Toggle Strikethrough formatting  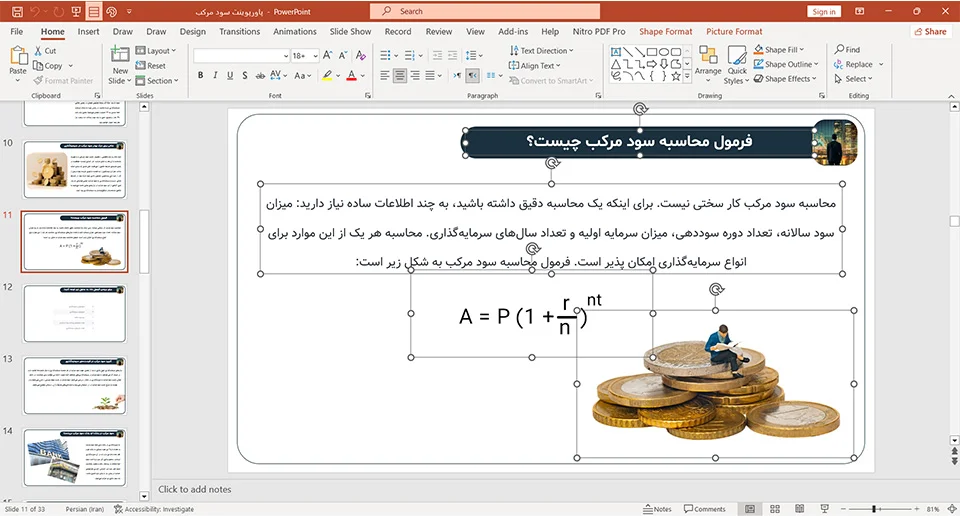click(260, 75)
